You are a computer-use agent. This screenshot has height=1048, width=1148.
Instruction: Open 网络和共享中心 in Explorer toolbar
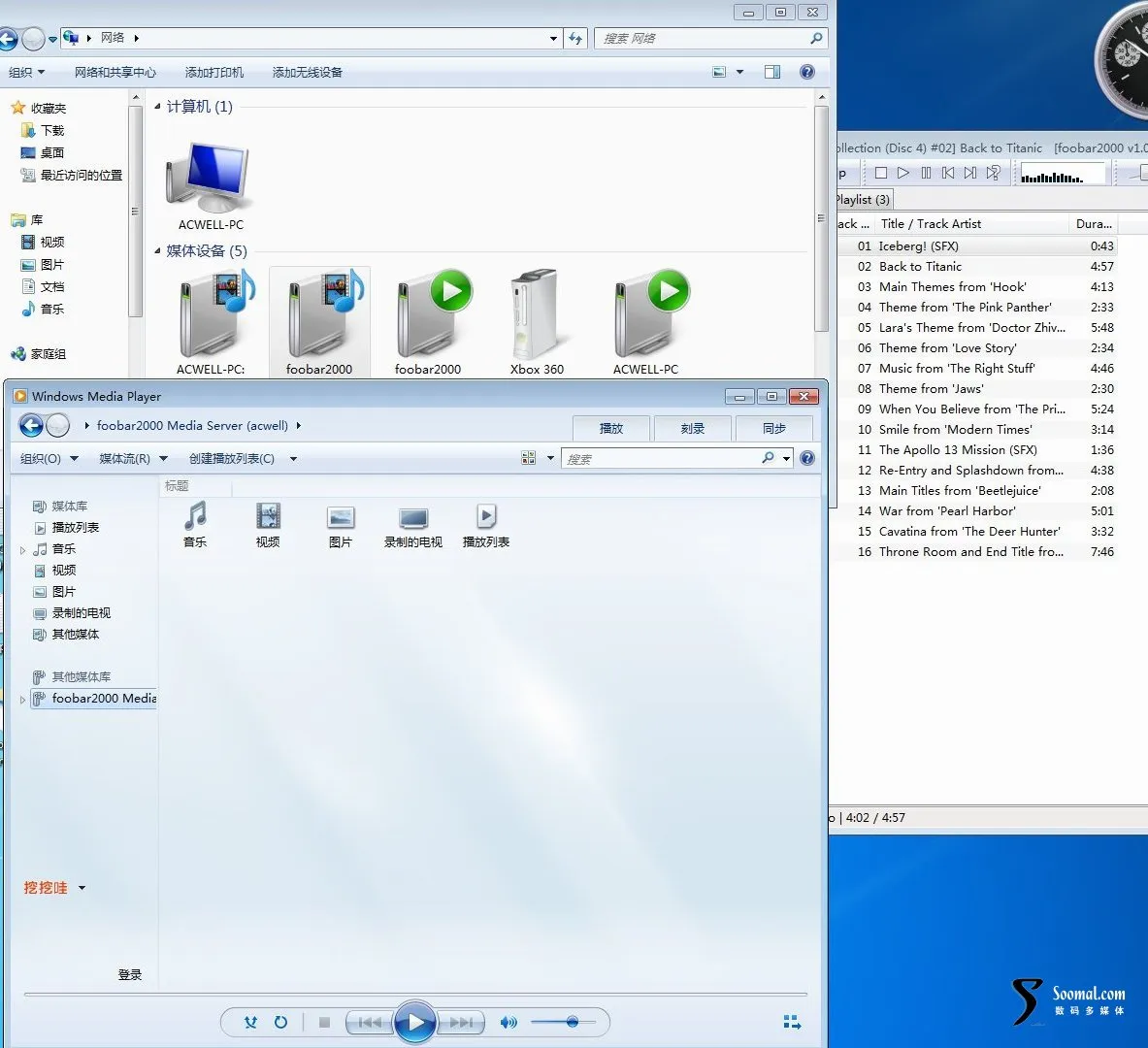tap(115, 72)
